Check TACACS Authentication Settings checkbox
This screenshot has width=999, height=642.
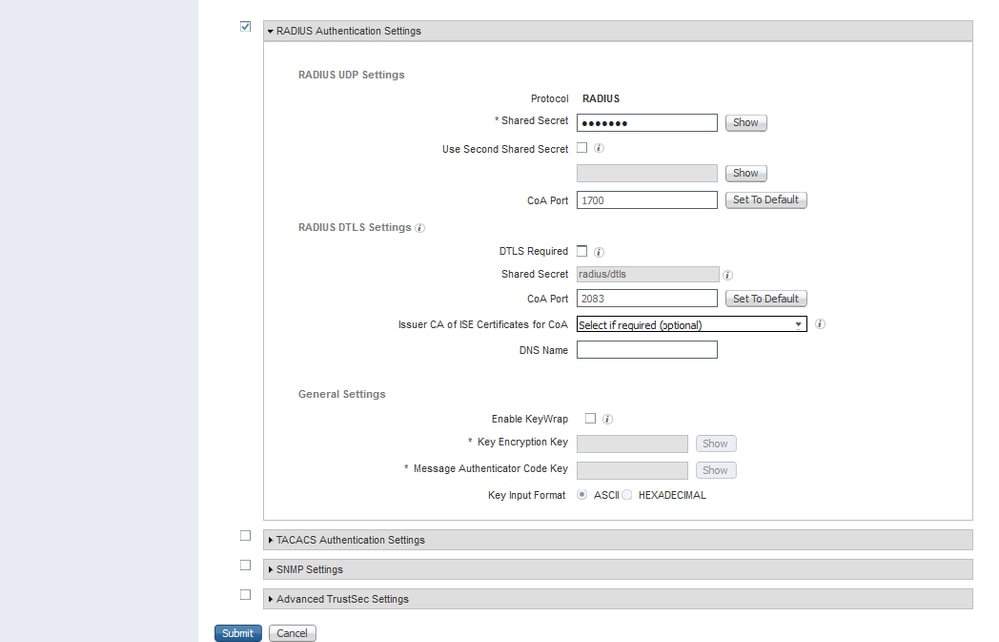[245, 536]
